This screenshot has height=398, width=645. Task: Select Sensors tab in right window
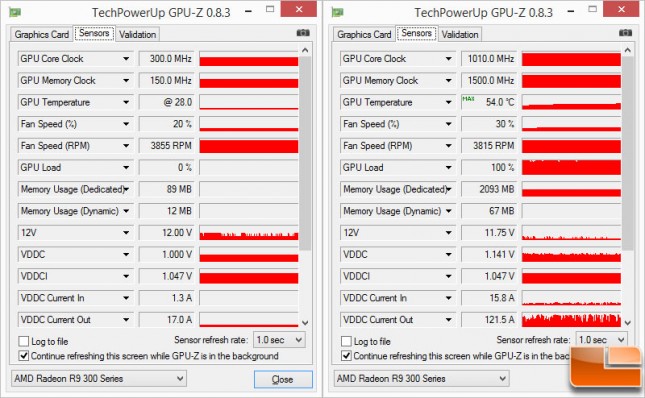[x=416, y=33]
